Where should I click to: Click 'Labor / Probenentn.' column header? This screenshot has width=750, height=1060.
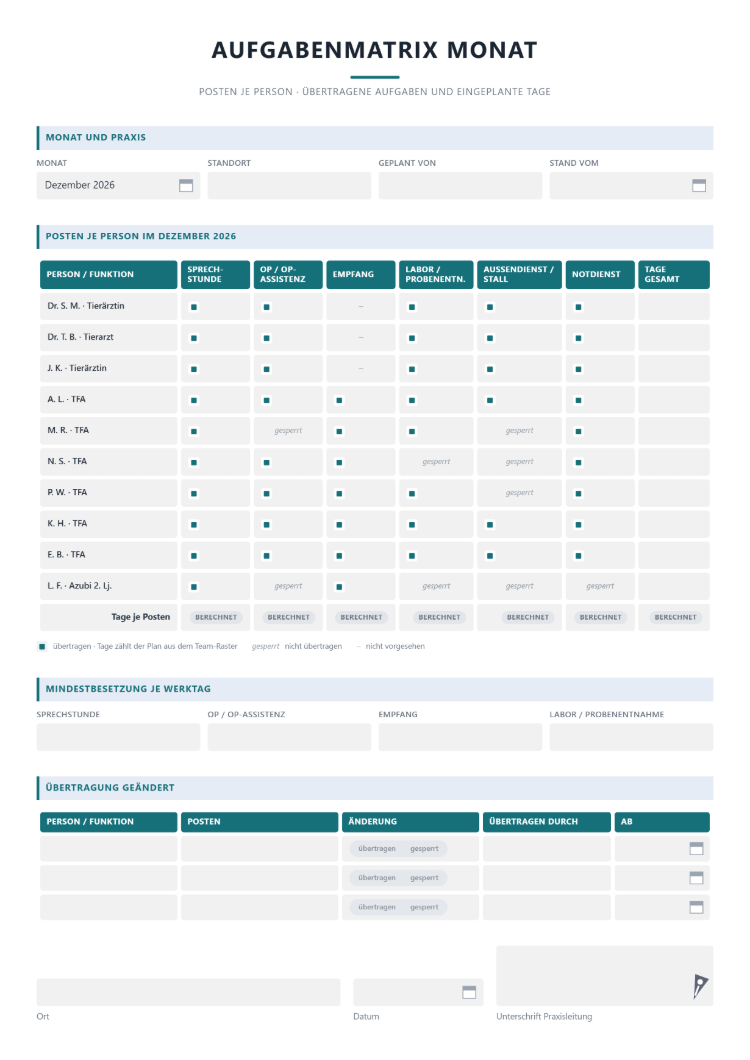[436, 274]
